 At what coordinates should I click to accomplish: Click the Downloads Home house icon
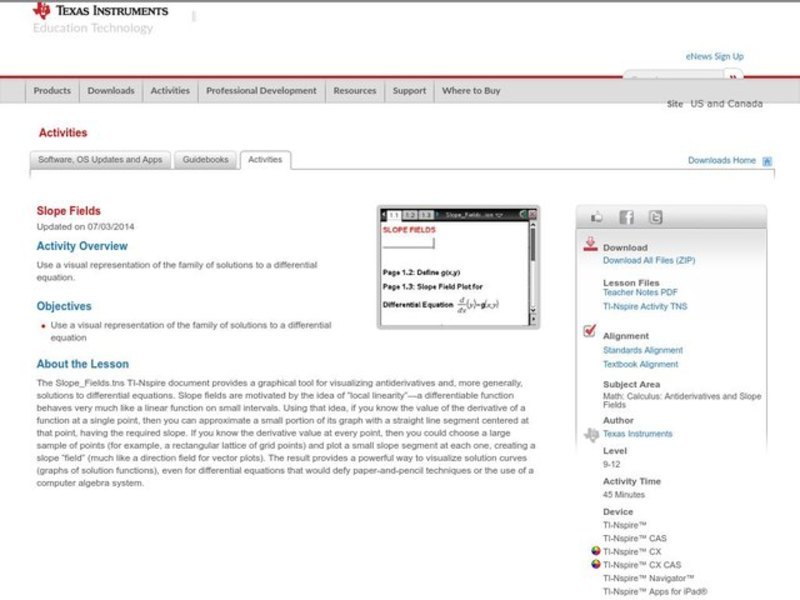767,161
